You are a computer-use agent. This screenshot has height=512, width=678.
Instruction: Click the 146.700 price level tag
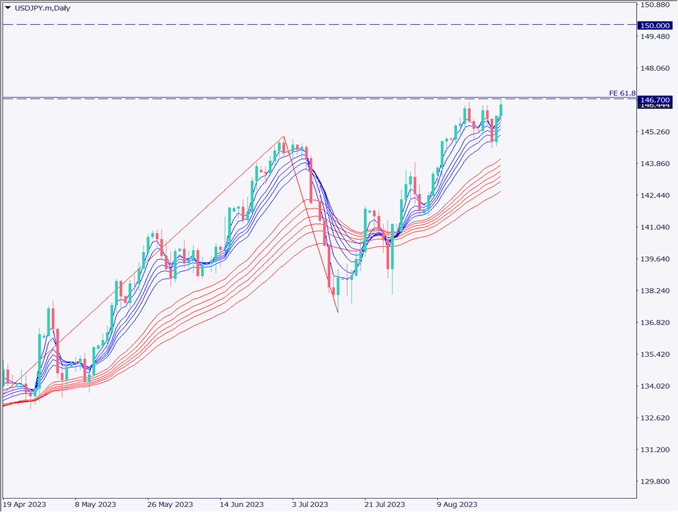654,101
